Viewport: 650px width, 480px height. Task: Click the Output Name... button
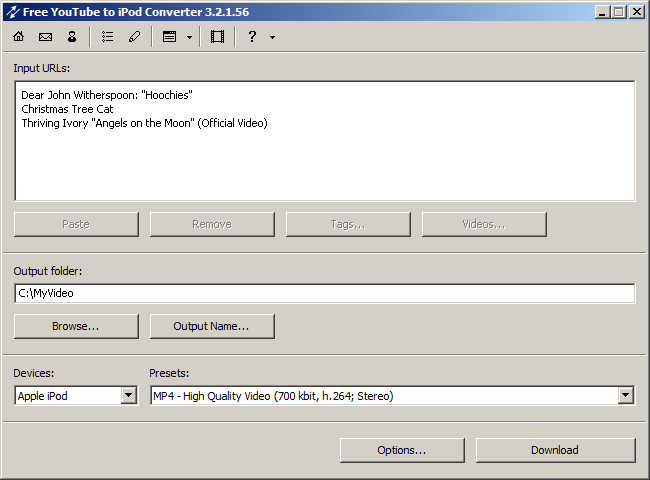pos(212,326)
